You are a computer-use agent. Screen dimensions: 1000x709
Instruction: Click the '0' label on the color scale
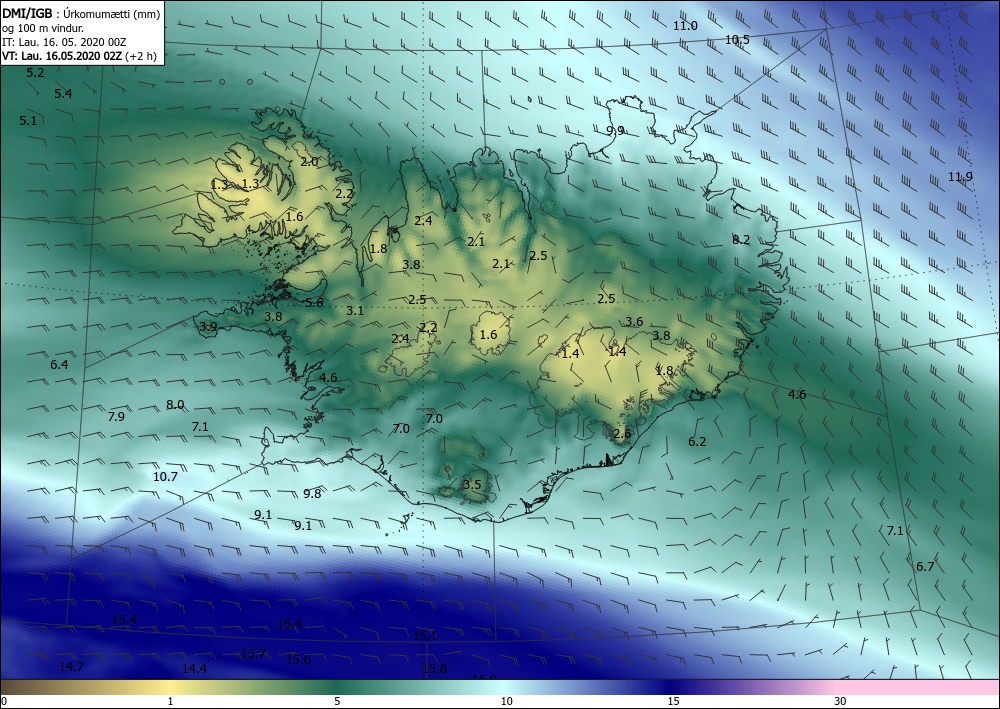click(x=4, y=702)
